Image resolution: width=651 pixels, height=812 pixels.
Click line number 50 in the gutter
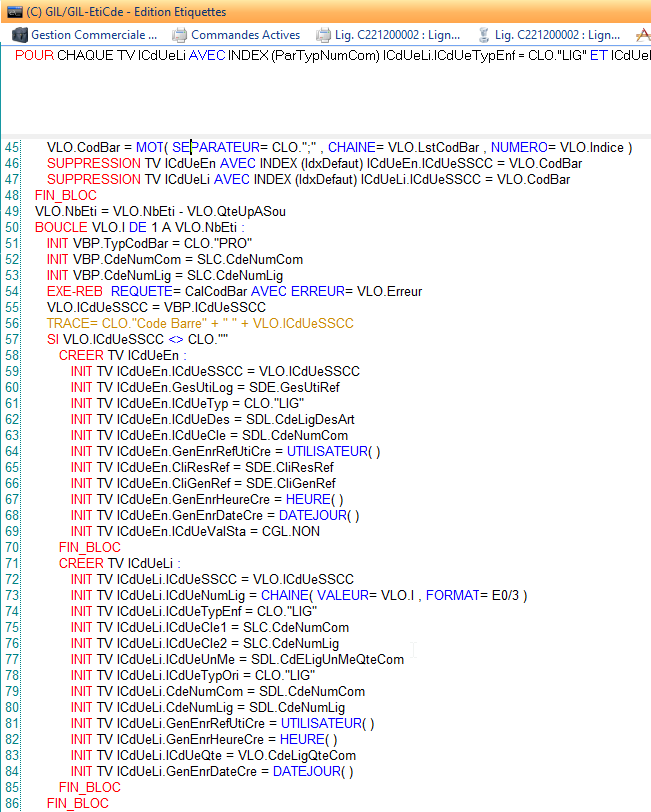click(x=12, y=227)
